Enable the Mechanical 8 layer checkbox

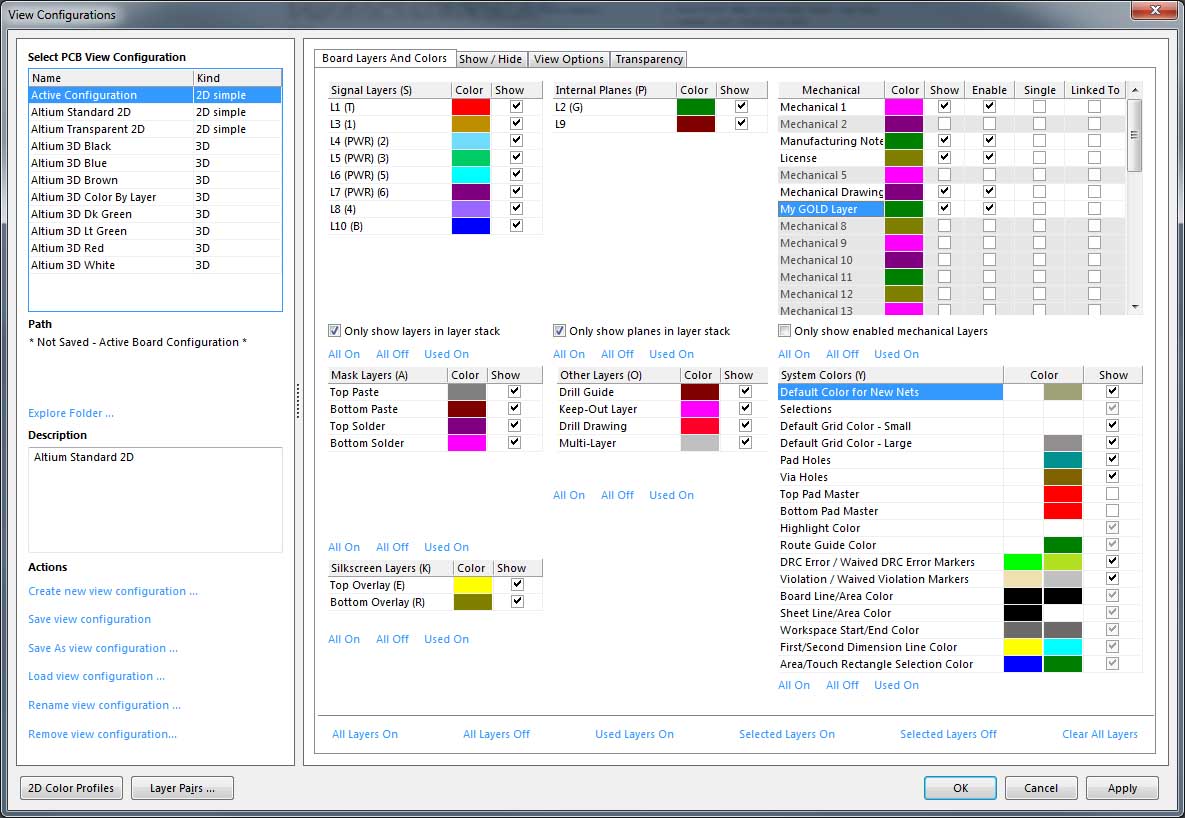point(989,226)
